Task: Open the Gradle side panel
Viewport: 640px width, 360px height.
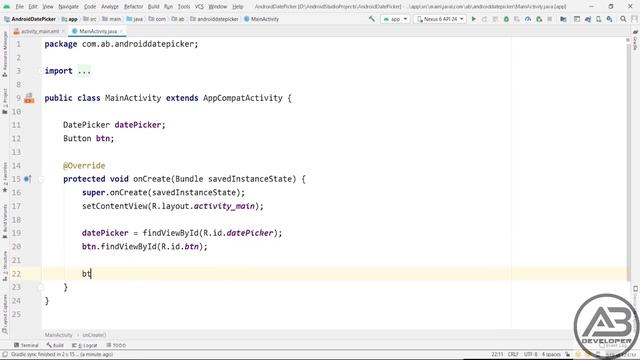Action: 635,41
